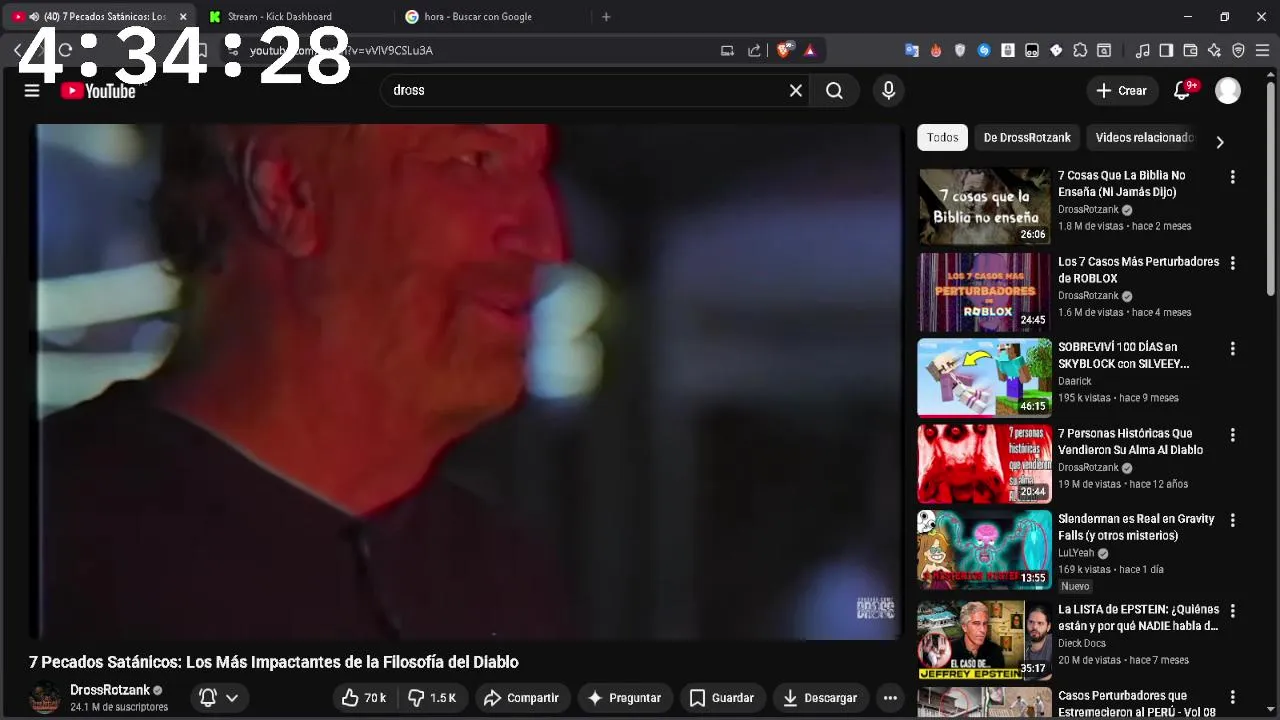
Task: Open options for LISTA de EPSTEIN video
Action: (x=1232, y=610)
